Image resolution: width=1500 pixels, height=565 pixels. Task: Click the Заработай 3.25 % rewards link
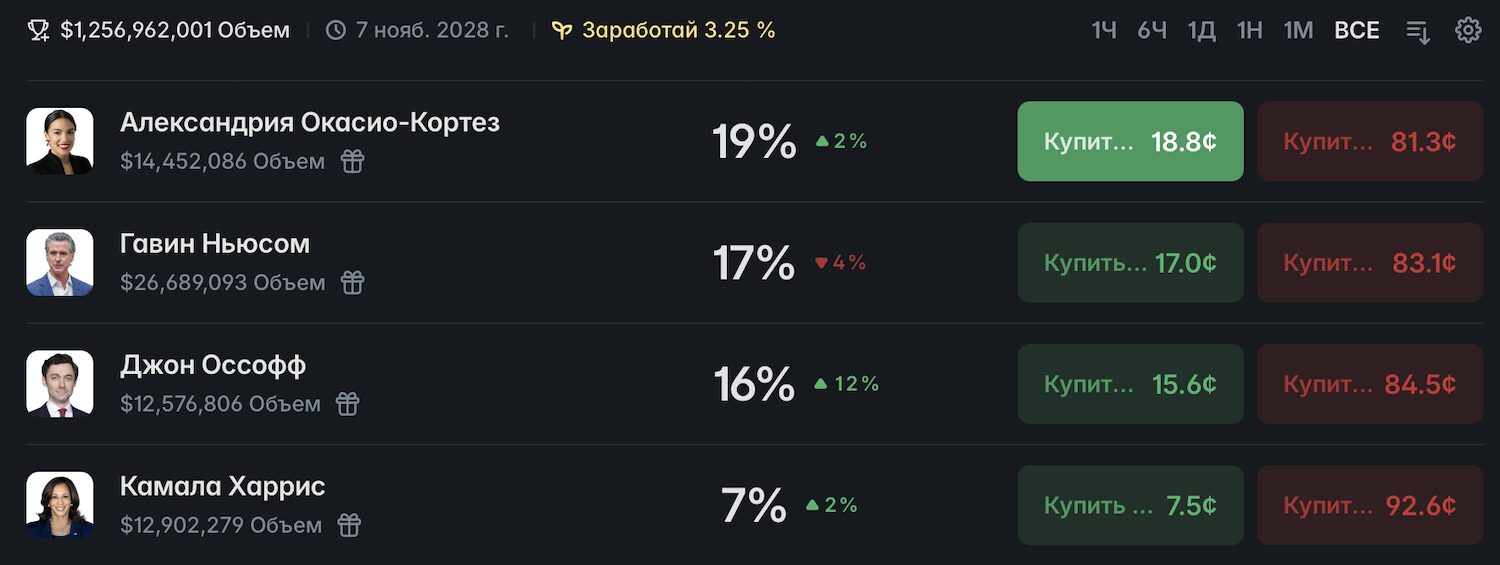click(664, 30)
